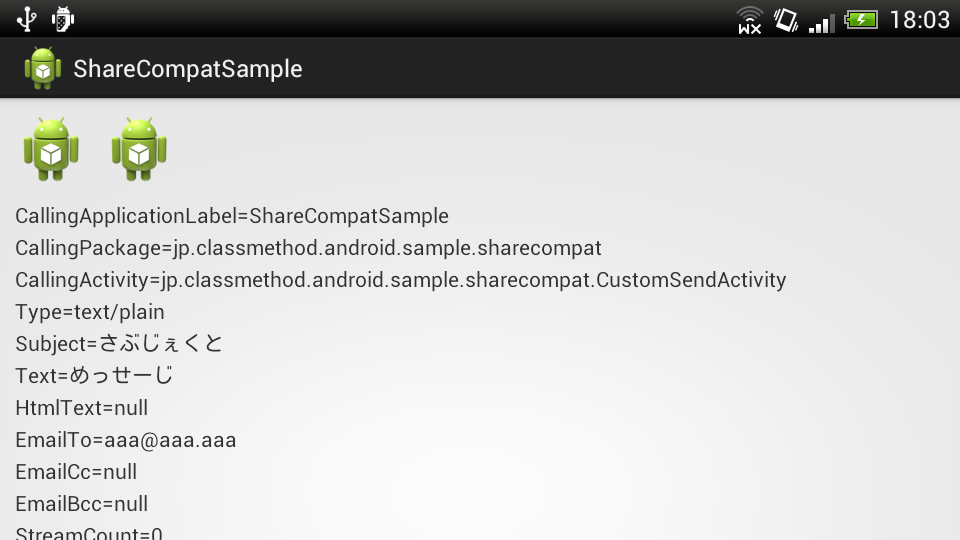The width and height of the screenshot is (960, 540).
Task: Tap the Wi-Fi status icon
Action: pos(749,19)
